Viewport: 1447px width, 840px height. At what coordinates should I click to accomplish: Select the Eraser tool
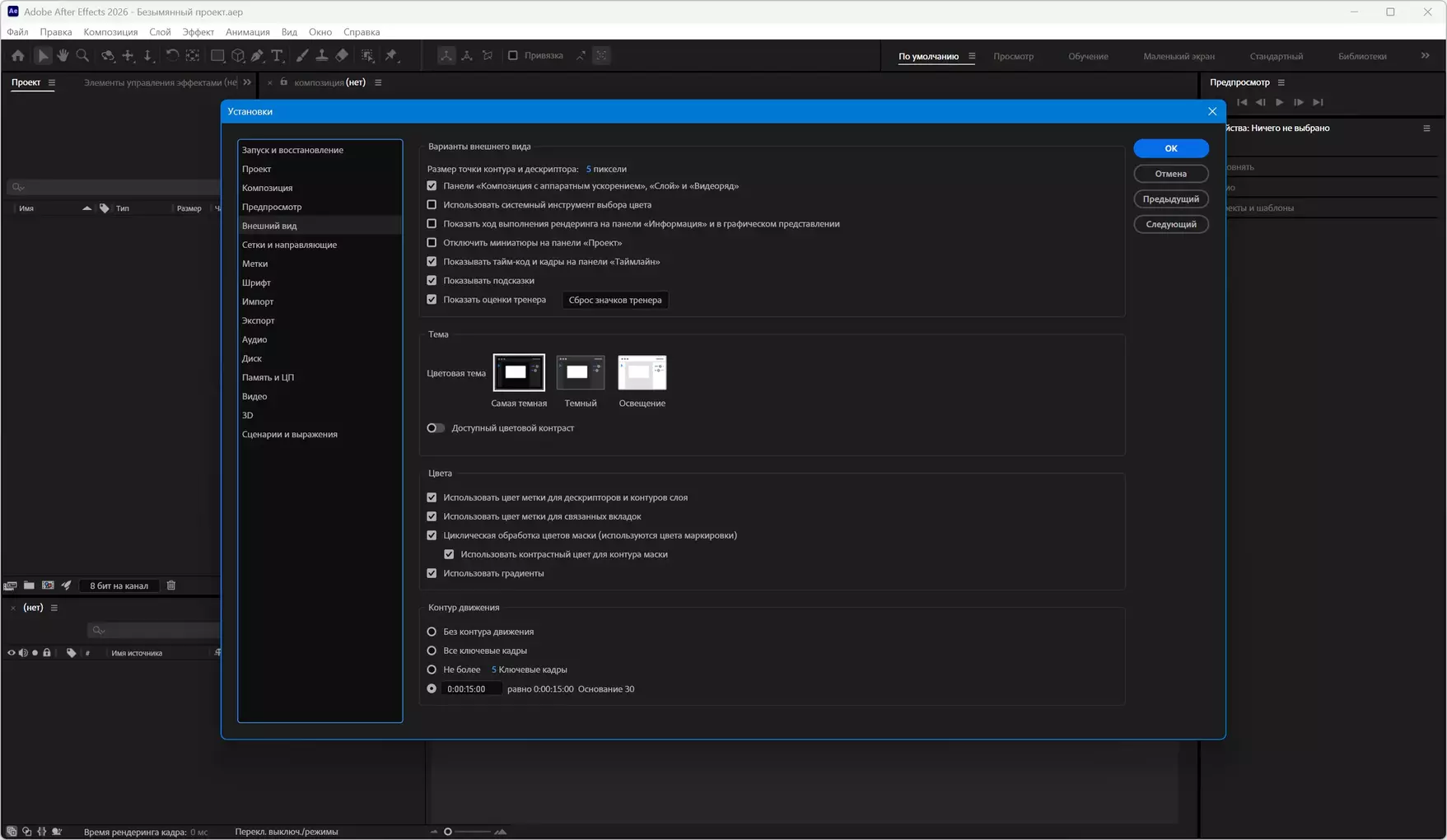[x=342, y=56]
